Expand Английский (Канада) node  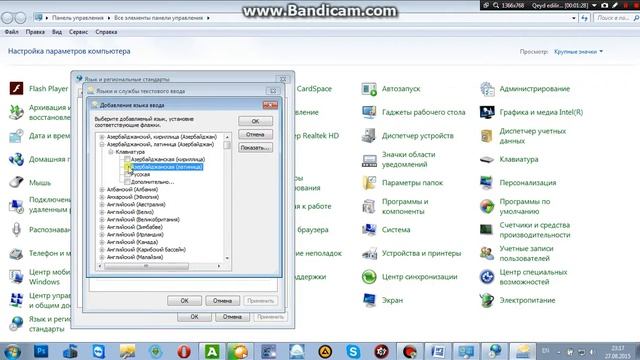102,242
